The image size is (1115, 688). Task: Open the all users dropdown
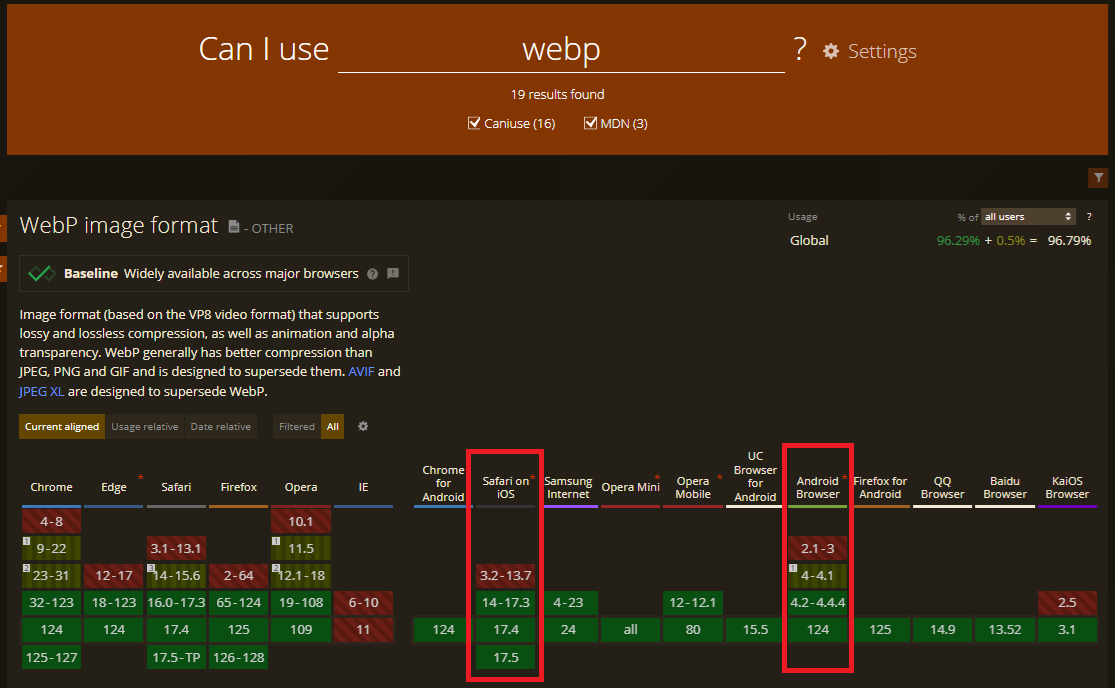tap(1028, 217)
